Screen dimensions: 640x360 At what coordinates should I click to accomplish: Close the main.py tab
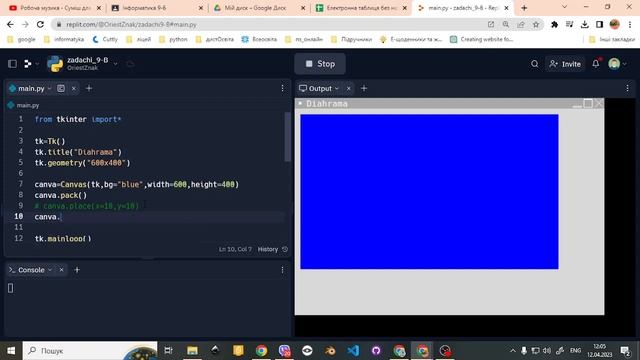coord(73,88)
